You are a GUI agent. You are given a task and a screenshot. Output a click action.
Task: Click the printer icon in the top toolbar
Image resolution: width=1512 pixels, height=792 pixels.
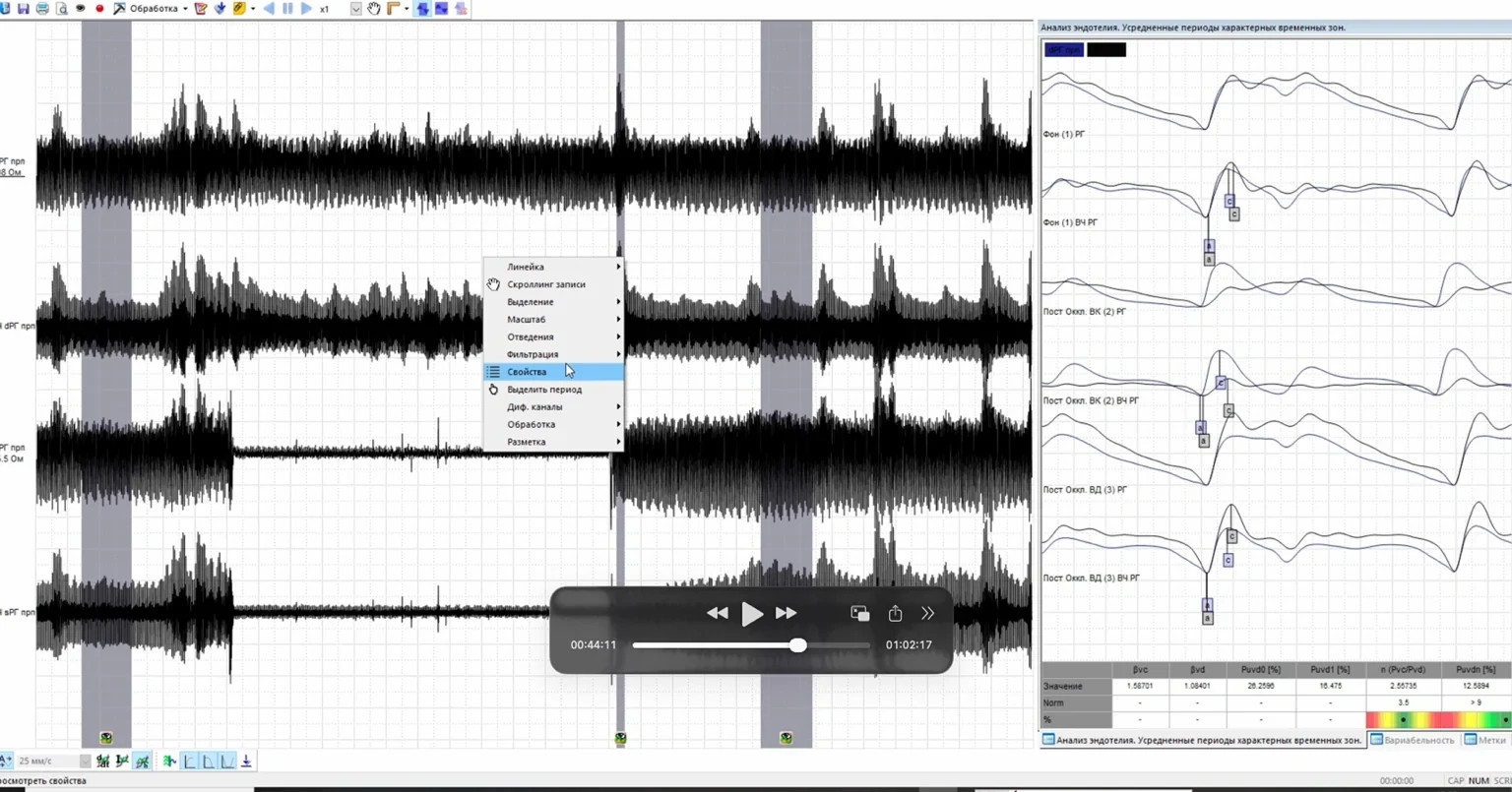[x=42, y=9]
